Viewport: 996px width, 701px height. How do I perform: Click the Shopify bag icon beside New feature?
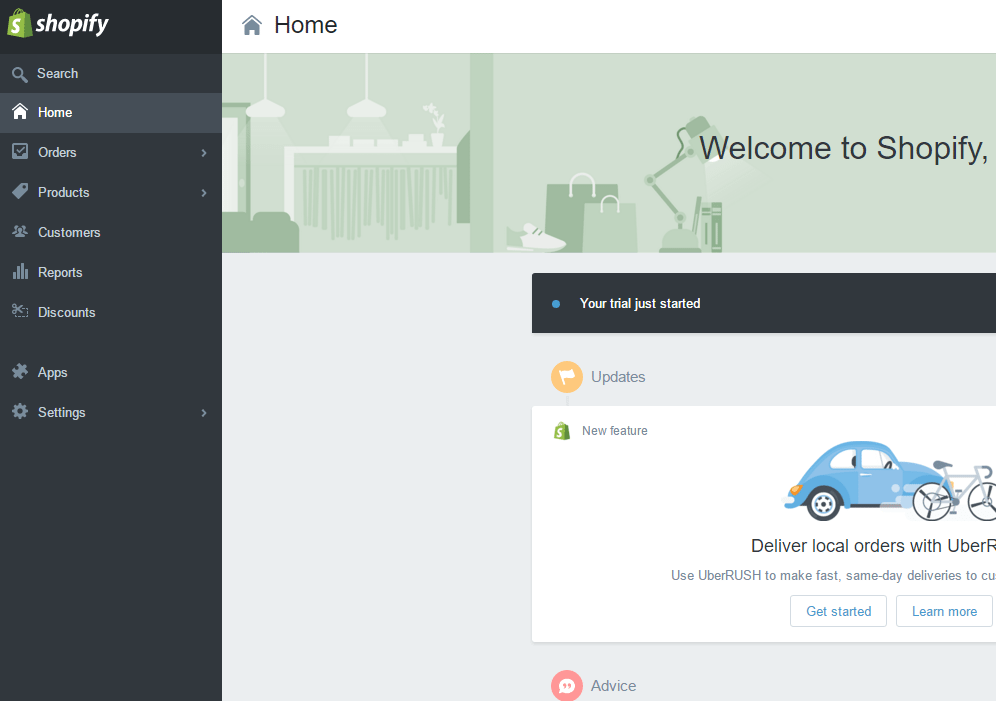click(x=562, y=431)
